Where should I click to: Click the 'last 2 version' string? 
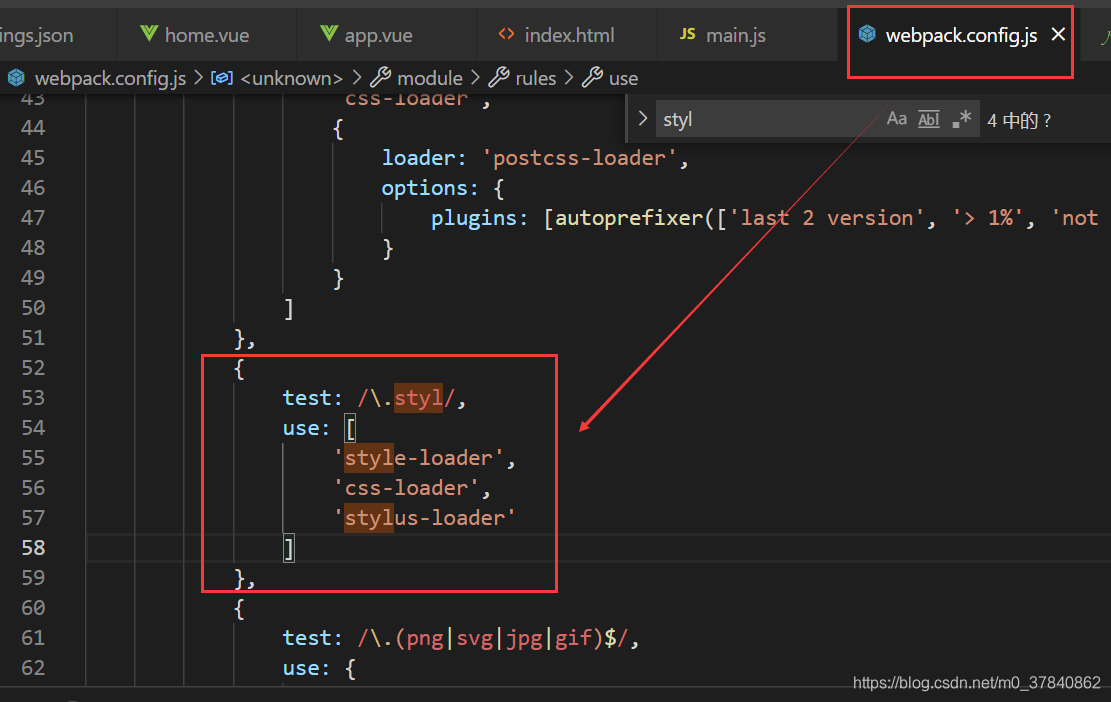pyautogui.click(x=828, y=218)
